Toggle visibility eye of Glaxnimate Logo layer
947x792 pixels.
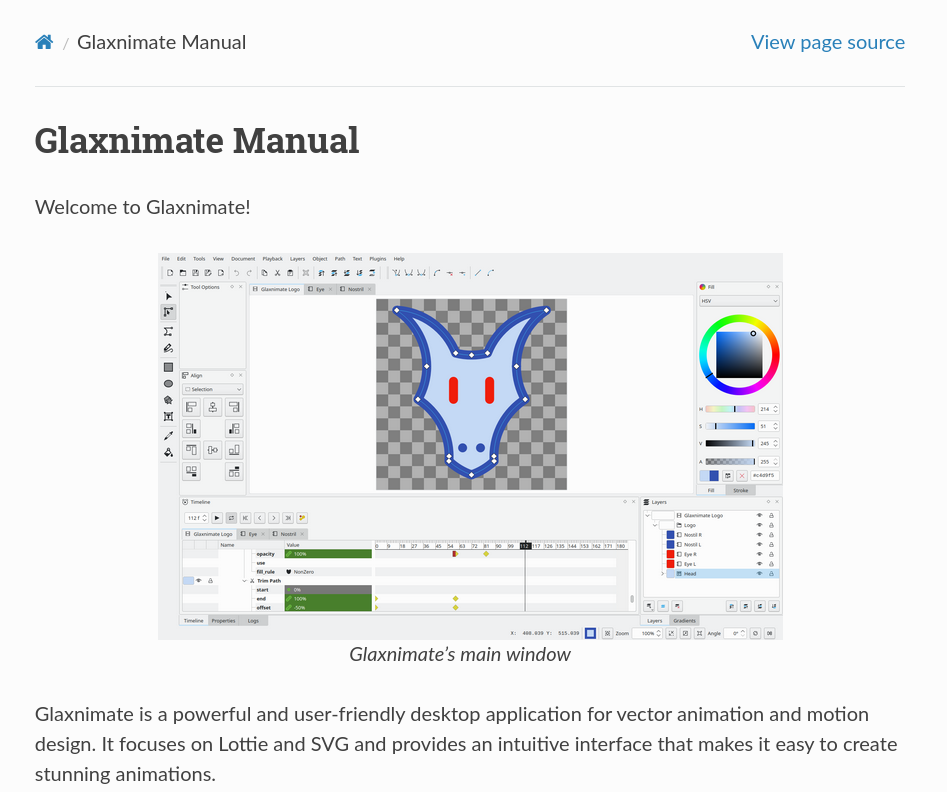pos(760,516)
